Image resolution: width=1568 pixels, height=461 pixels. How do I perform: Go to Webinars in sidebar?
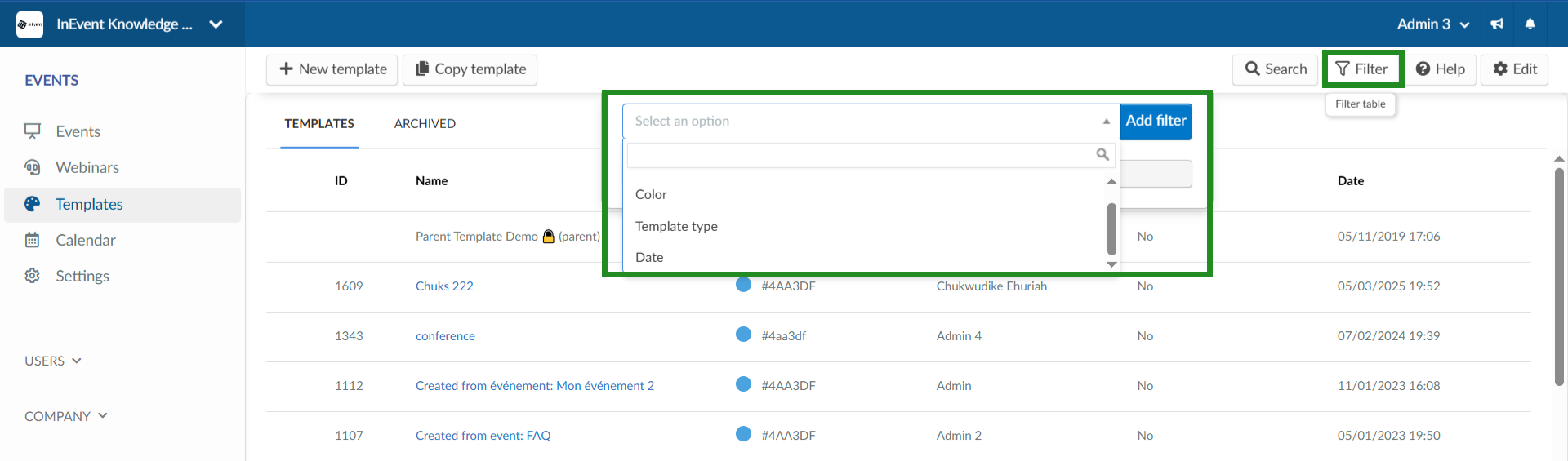click(87, 167)
